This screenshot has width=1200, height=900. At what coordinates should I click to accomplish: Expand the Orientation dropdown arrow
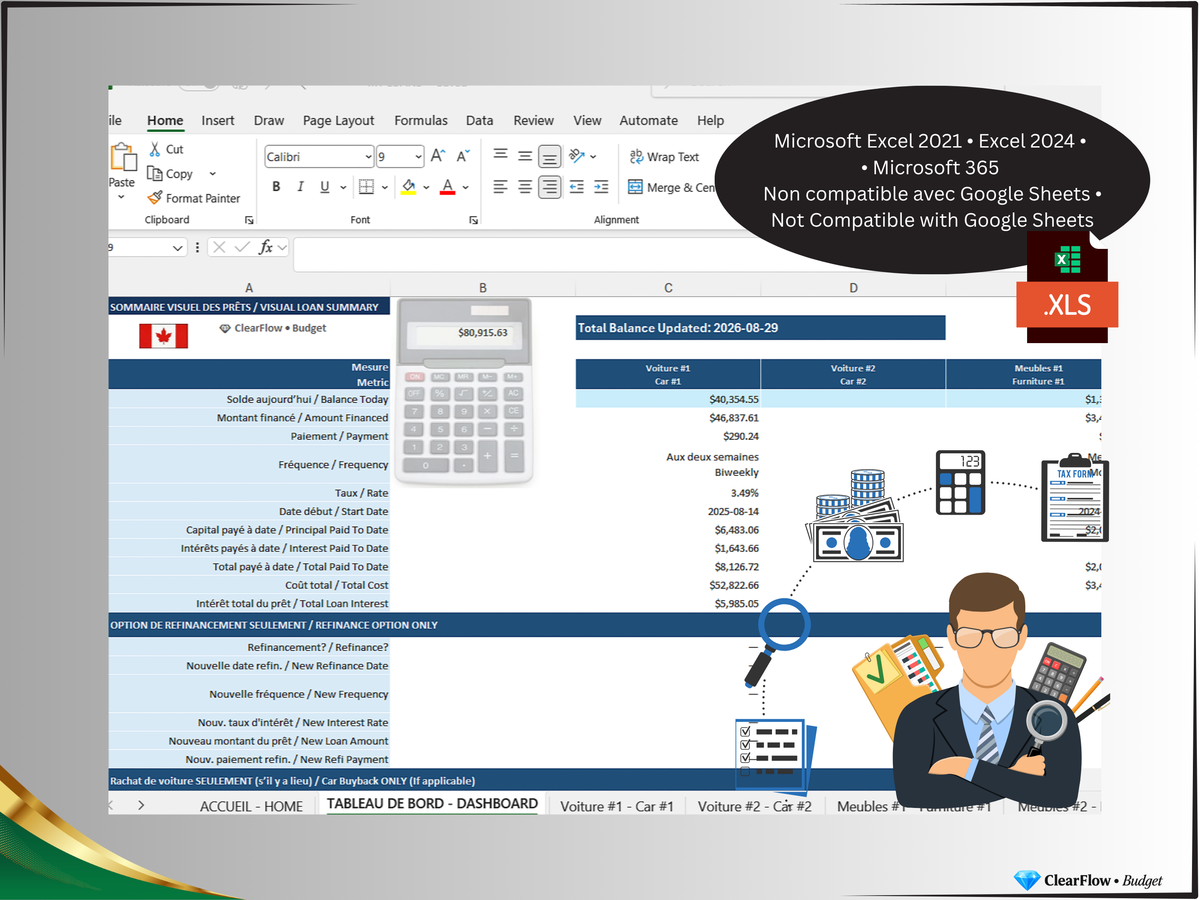pos(593,156)
